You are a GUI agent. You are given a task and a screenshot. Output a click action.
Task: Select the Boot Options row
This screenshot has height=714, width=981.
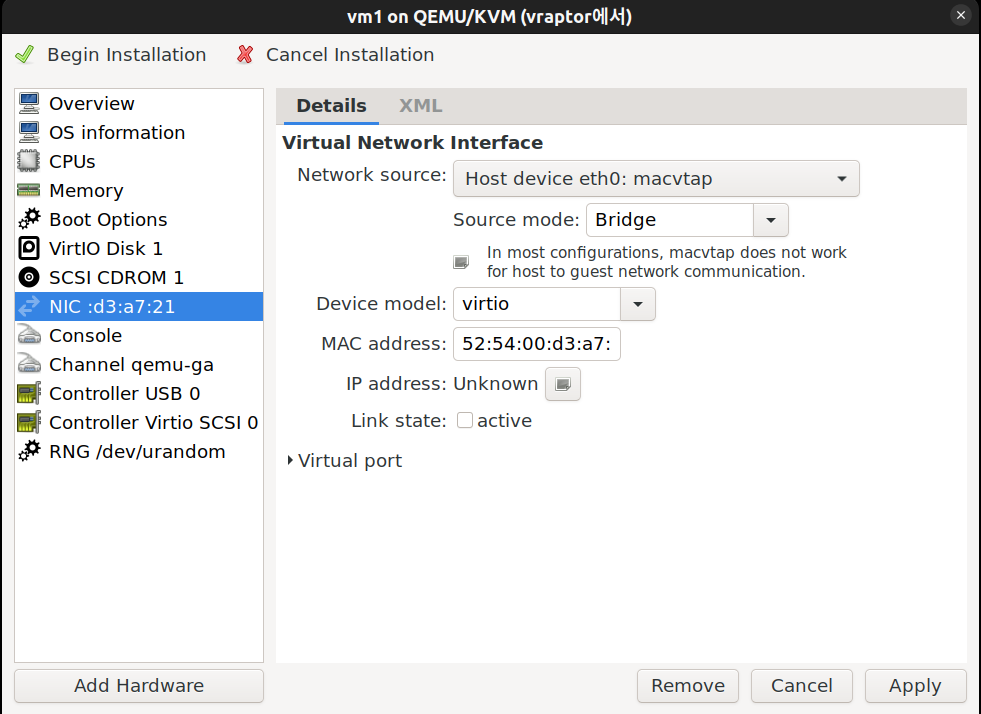pyautogui.click(x=139, y=219)
